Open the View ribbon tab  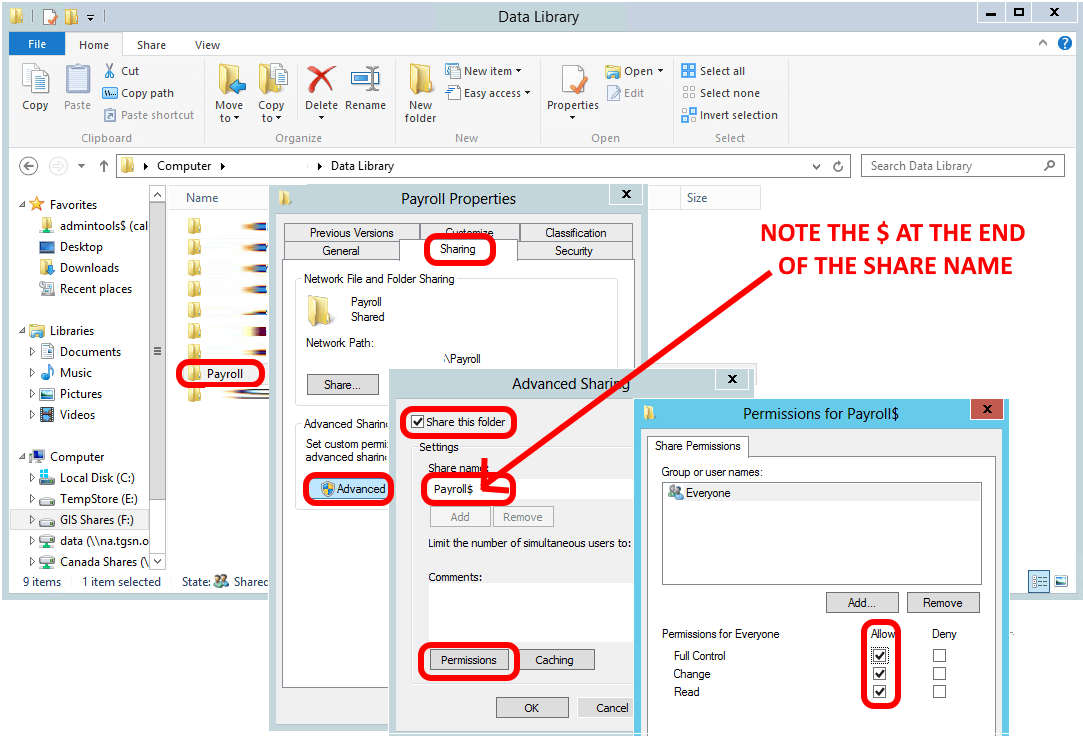pyautogui.click(x=207, y=45)
